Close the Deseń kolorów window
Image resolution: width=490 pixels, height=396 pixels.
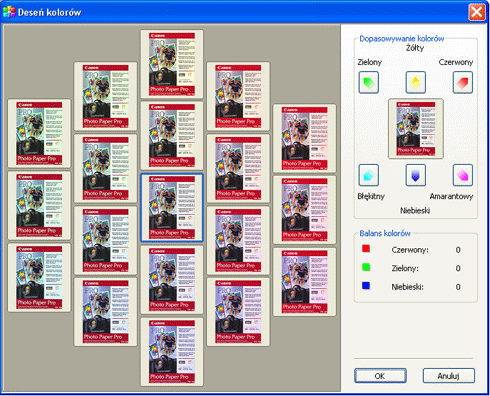[x=477, y=12]
